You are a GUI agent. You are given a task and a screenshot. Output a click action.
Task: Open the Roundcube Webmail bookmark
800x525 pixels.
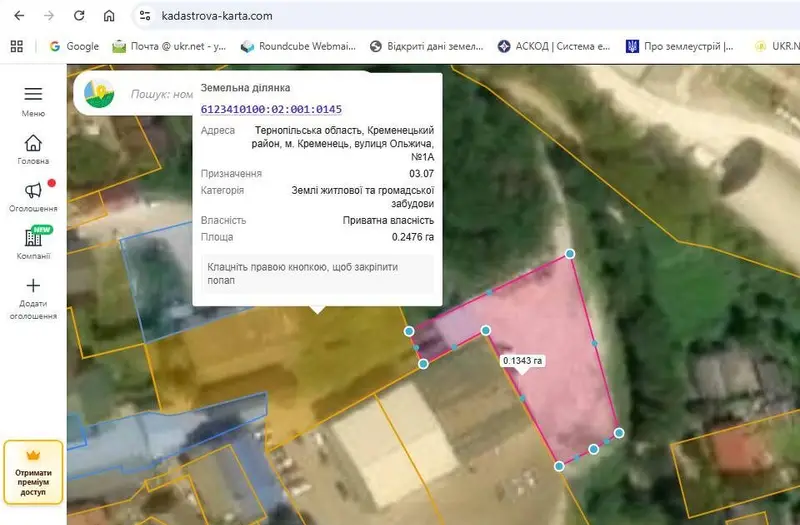pos(298,46)
